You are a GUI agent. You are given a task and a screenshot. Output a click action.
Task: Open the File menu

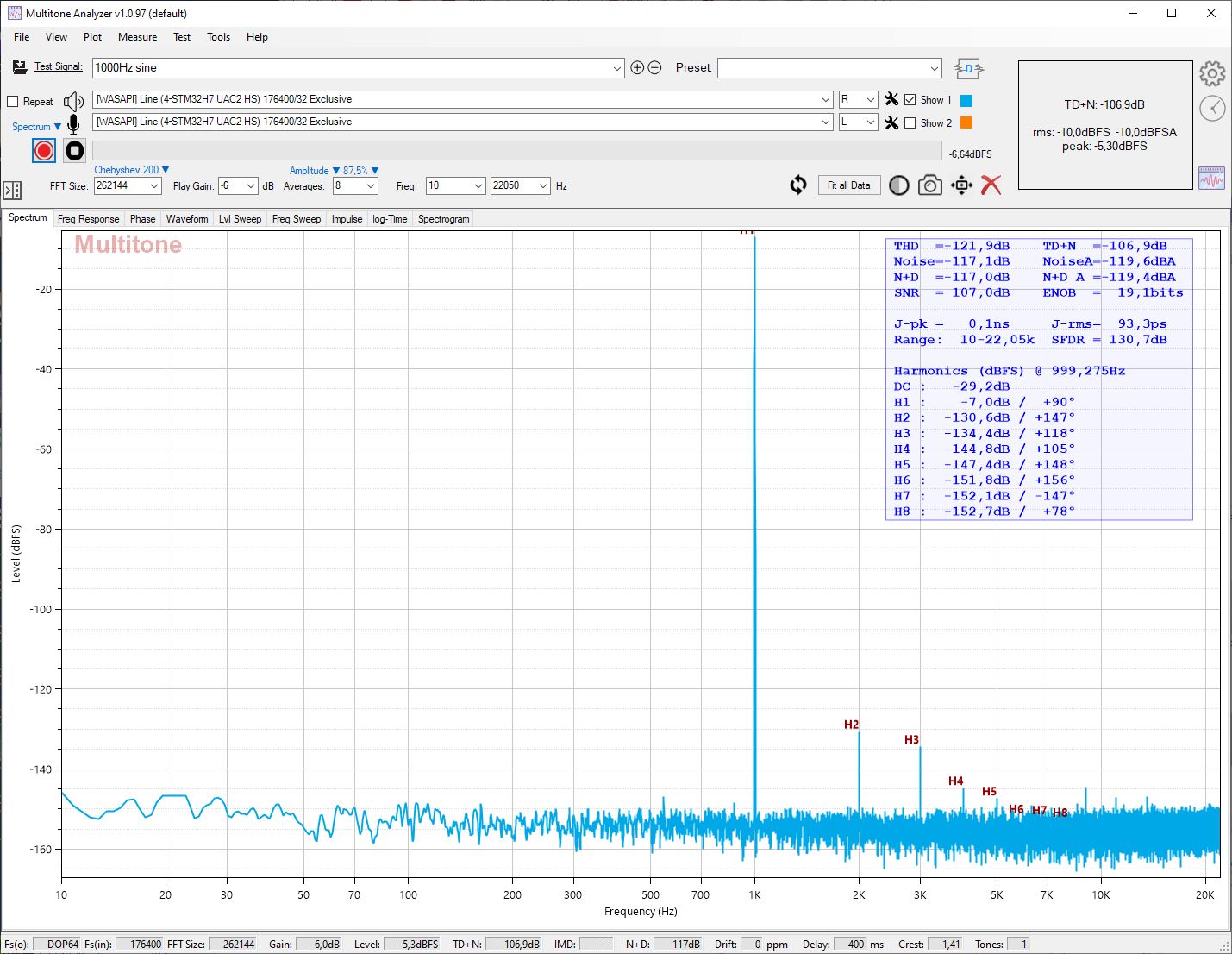click(22, 37)
